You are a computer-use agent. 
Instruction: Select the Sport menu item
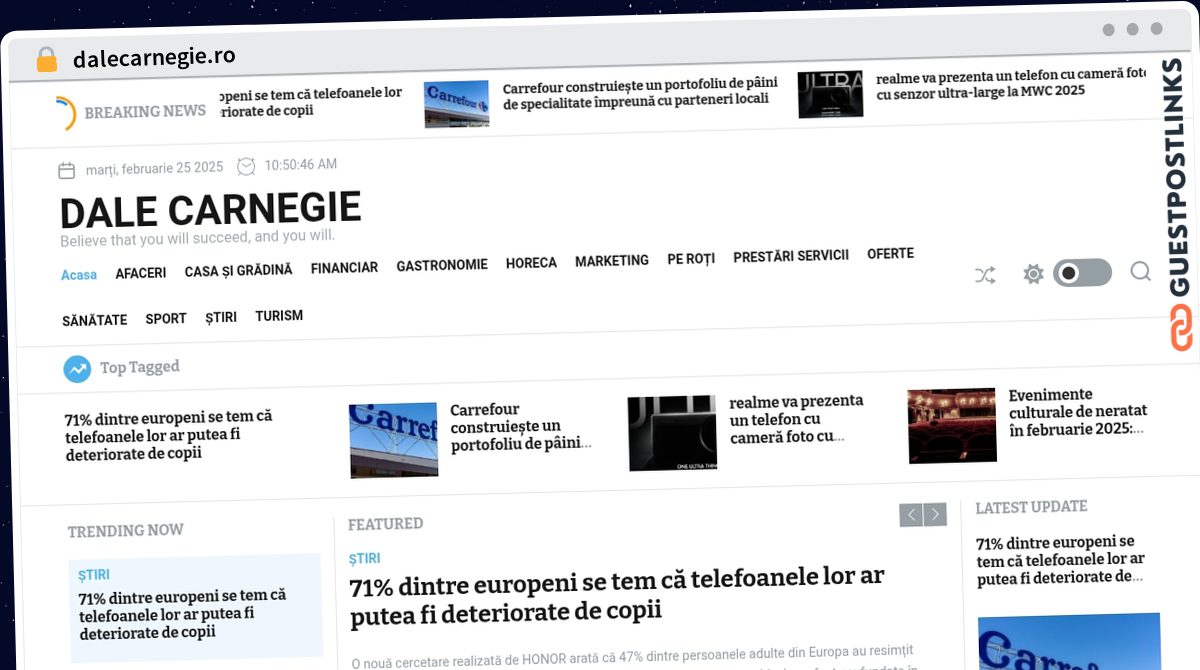[166, 319]
